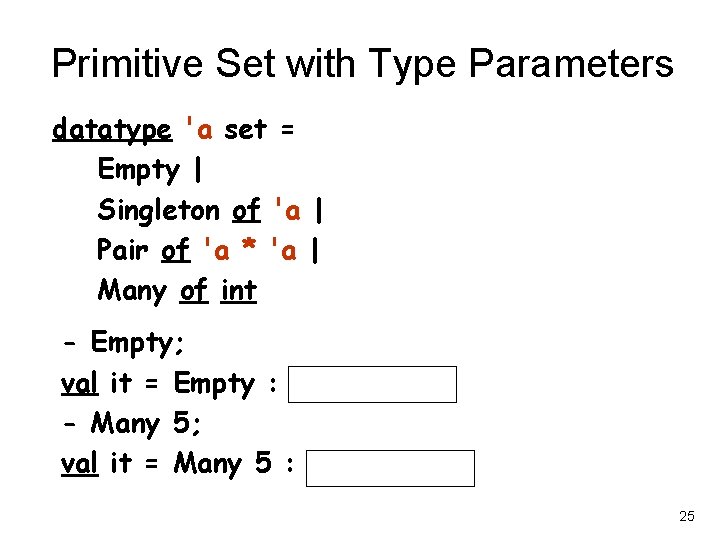720x540 pixels.
Task: Click the slide number 25
Action: [686, 516]
